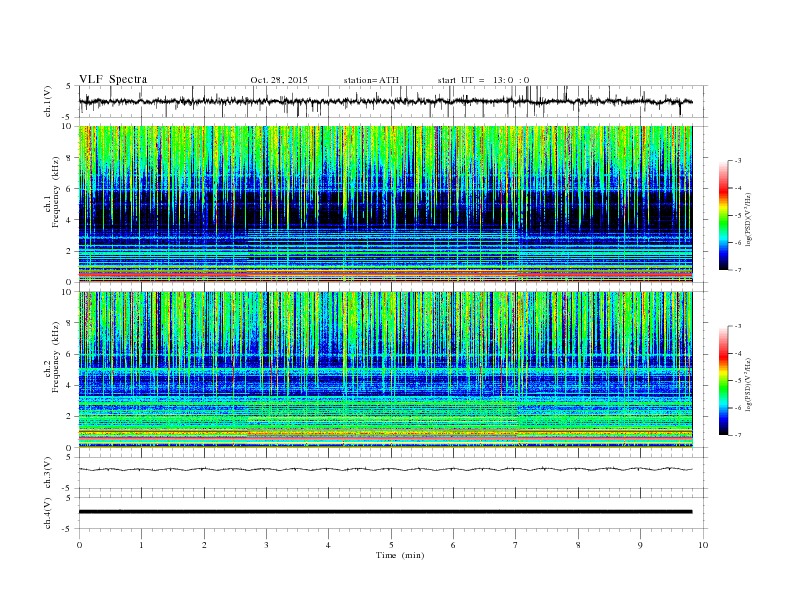The width and height of the screenshot is (792, 612).
Task: Click the 'ch.1(V)' waveform axis label
Action: [x=48, y=101]
